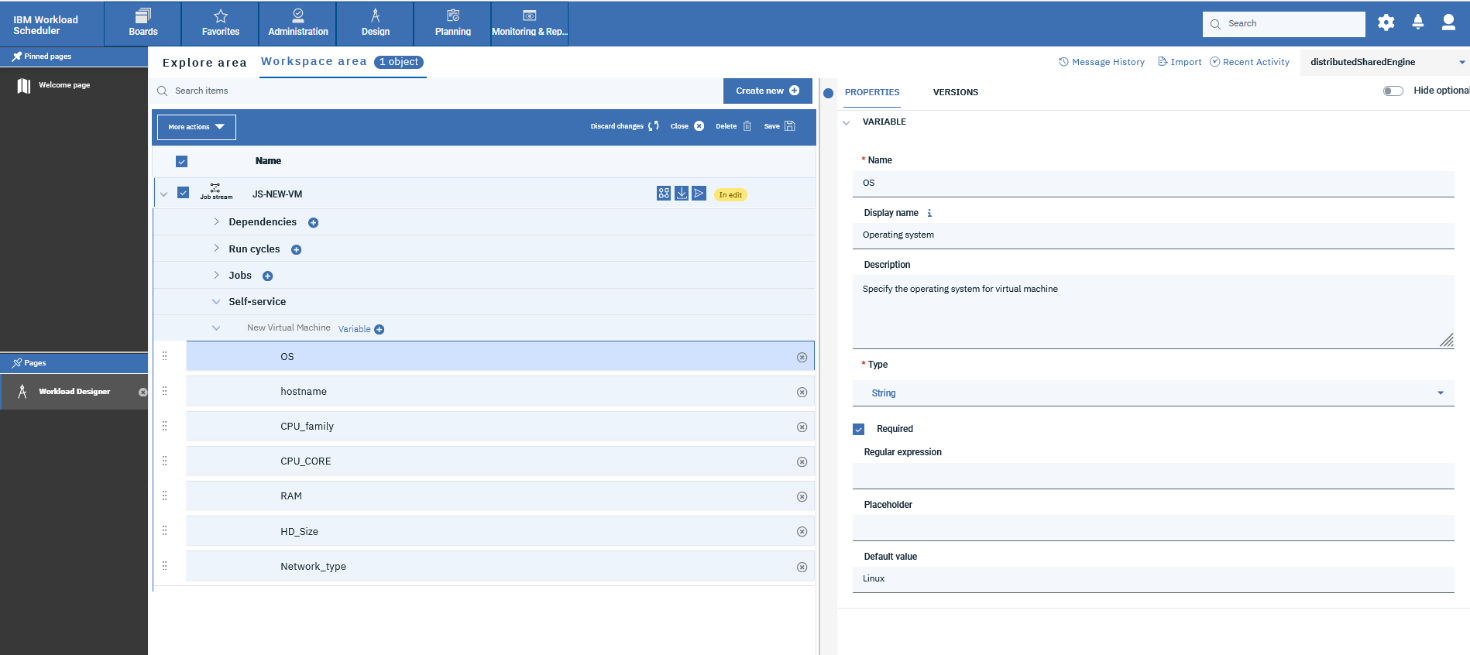The height and width of the screenshot is (655, 1470).
Task: Expand the Jobs section chevron
Action: point(216,276)
